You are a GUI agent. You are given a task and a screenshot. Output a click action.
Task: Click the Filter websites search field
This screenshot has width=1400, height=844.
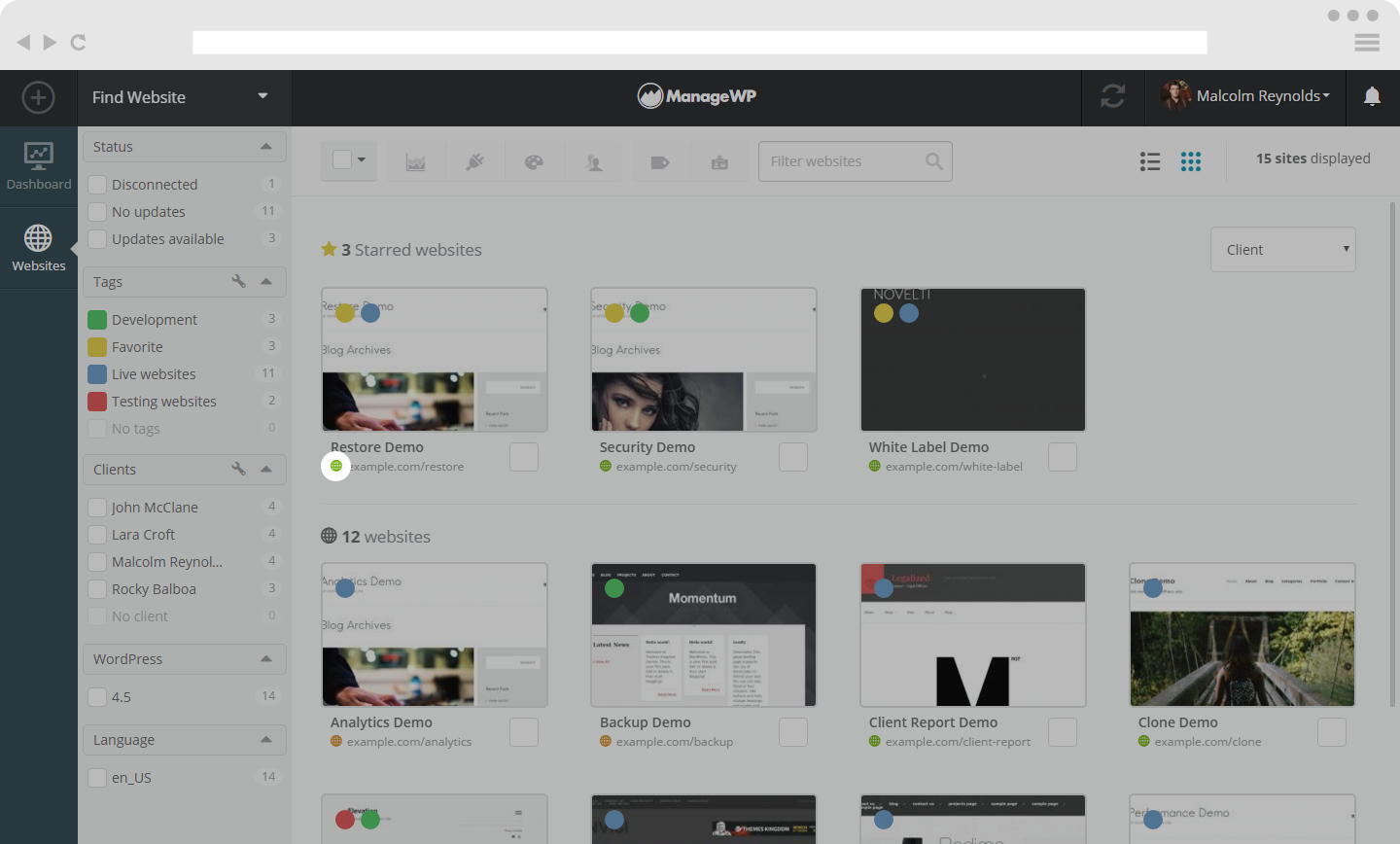pyautogui.click(x=856, y=161)
